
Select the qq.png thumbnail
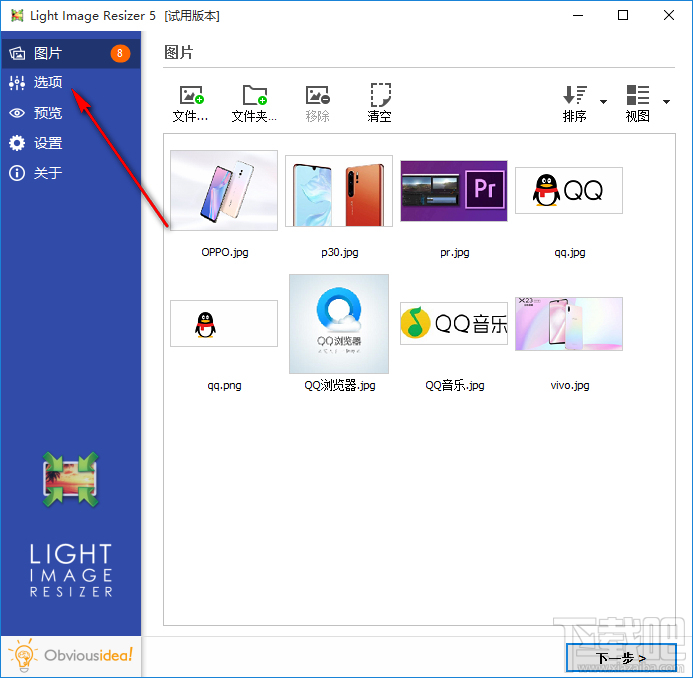pyautogui.click(x=224, y=324)
